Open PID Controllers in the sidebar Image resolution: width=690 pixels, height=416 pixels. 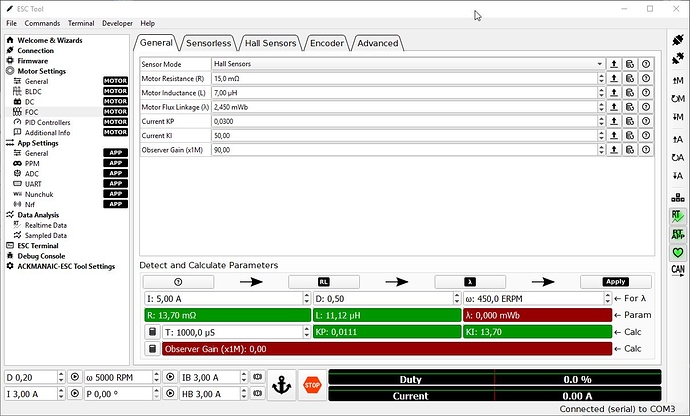coord(47,122)
